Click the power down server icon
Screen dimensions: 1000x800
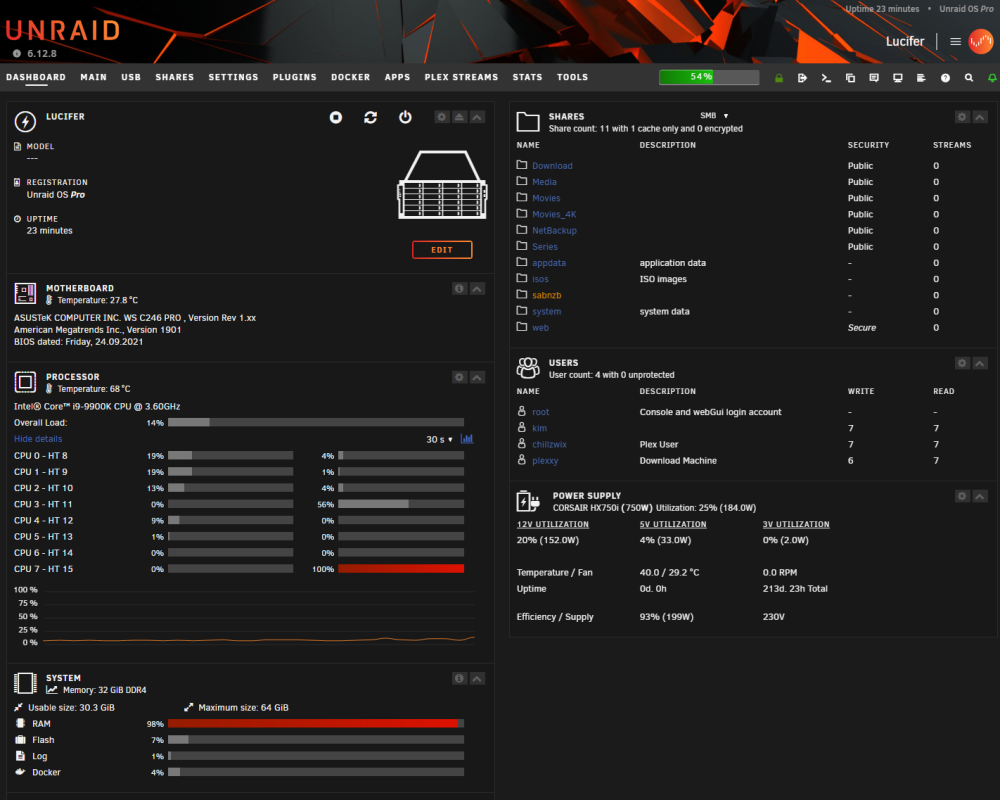(405, 117)
